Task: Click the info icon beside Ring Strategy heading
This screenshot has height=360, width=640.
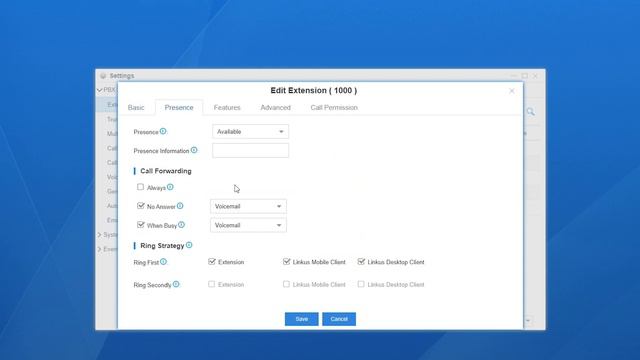Action: coord(189,245)
